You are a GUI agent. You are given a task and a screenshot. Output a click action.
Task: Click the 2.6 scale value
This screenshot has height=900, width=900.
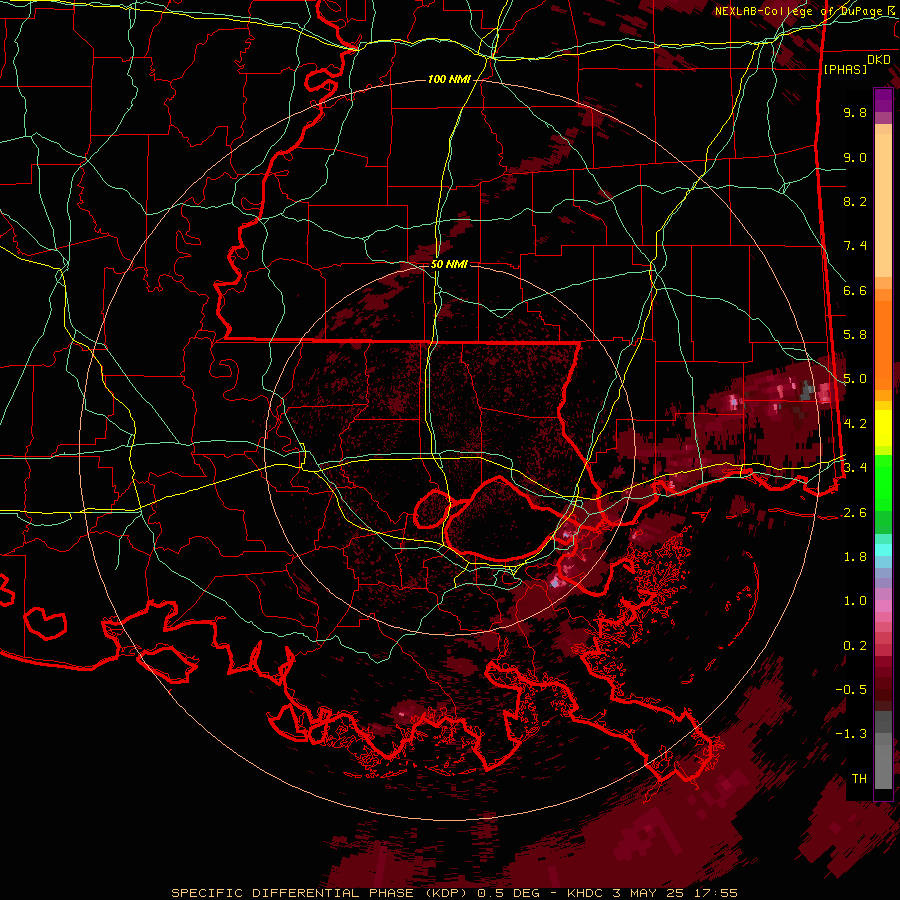click(x=855, y=512)
